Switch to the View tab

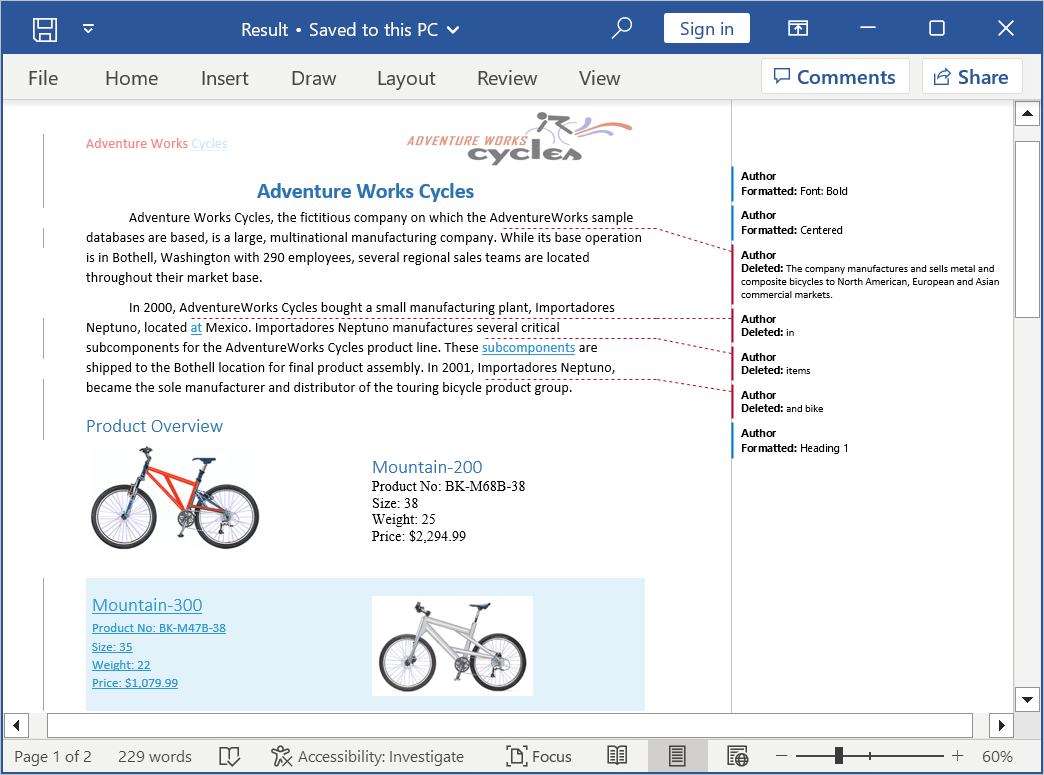click(x=599, y=78)
